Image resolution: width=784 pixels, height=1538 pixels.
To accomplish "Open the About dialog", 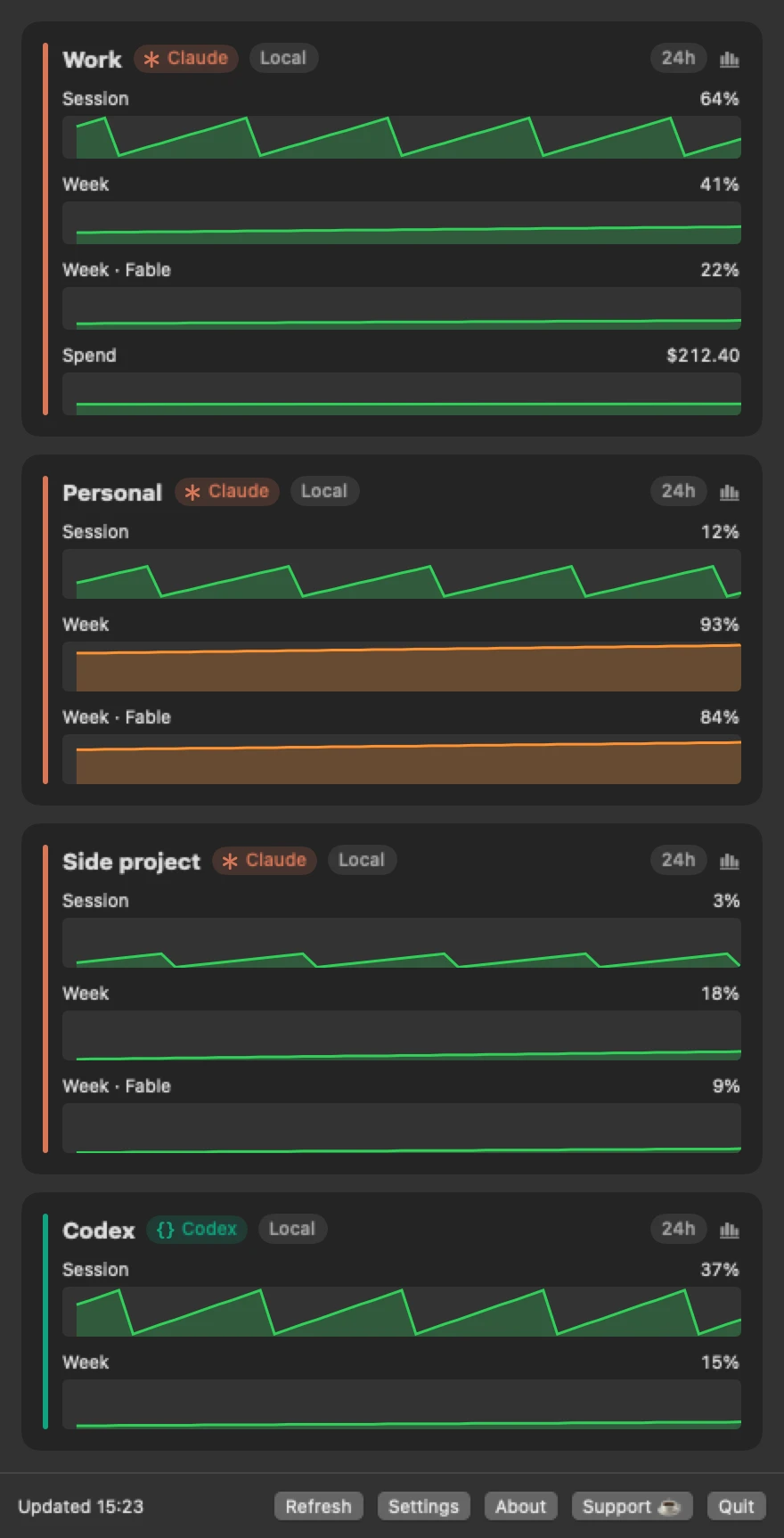I will coord(520,1506).
